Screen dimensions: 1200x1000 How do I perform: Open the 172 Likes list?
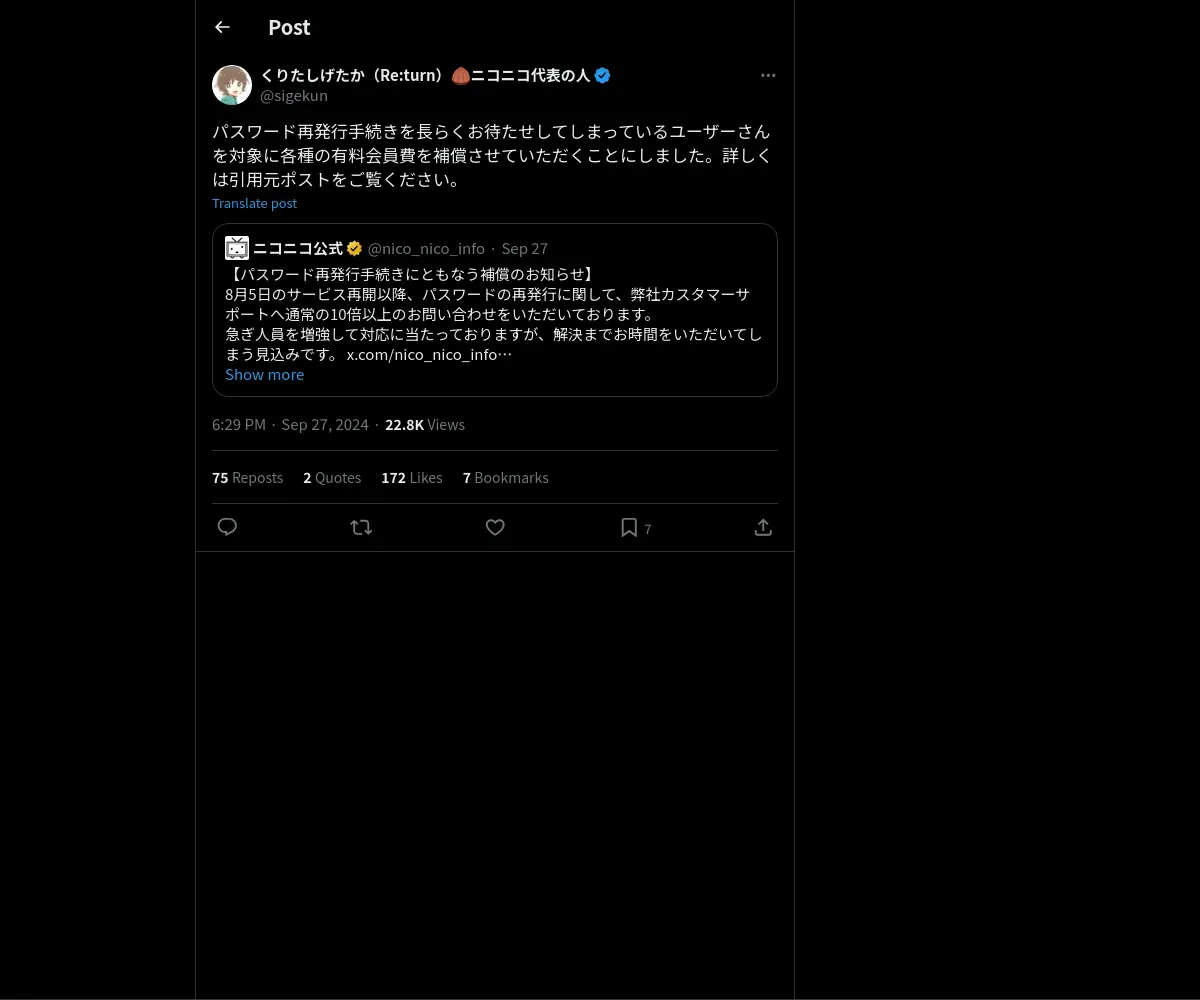(x=411, y=478)
